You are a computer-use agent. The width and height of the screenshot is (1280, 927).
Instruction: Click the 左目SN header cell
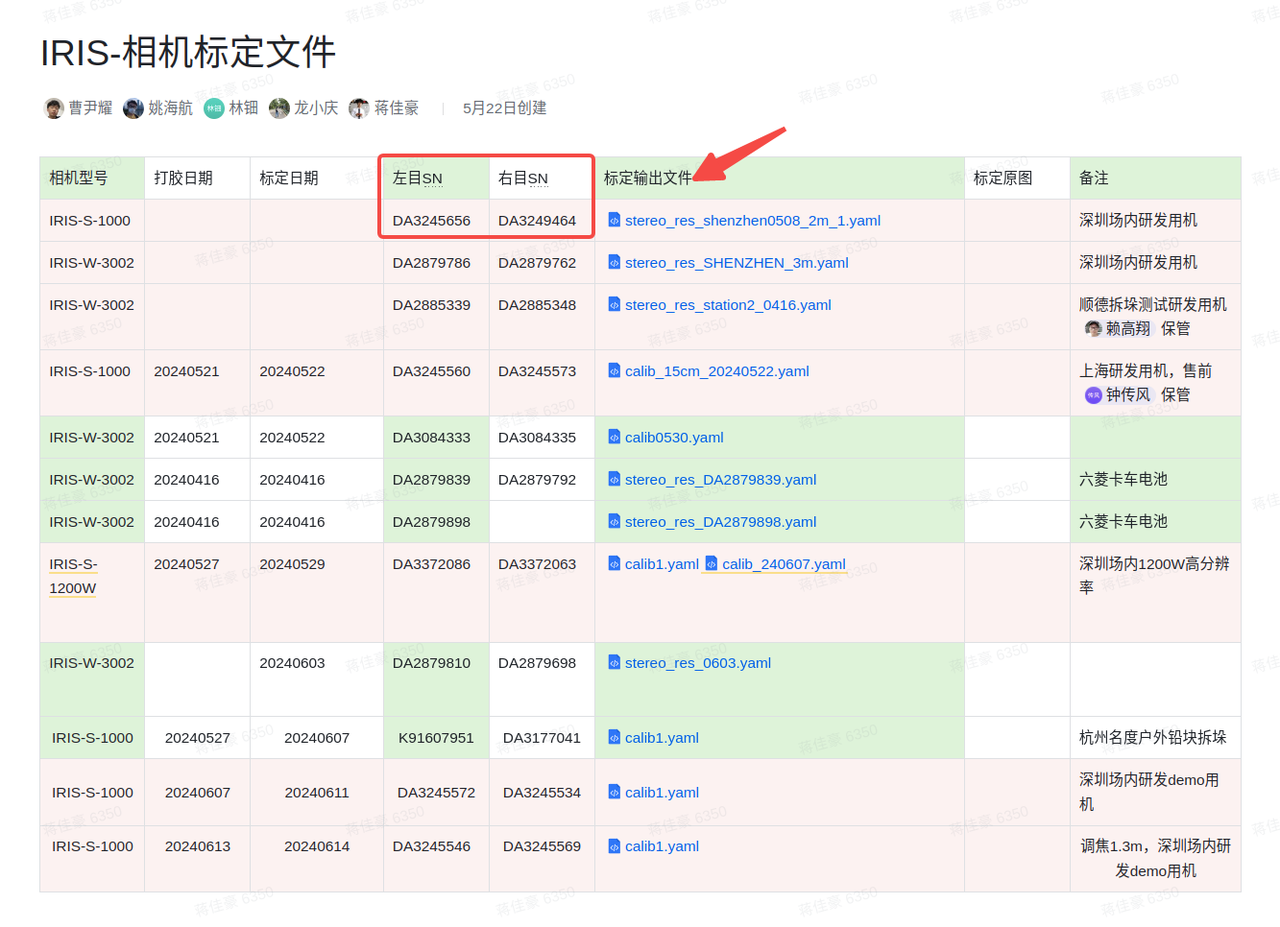[418, 178]
